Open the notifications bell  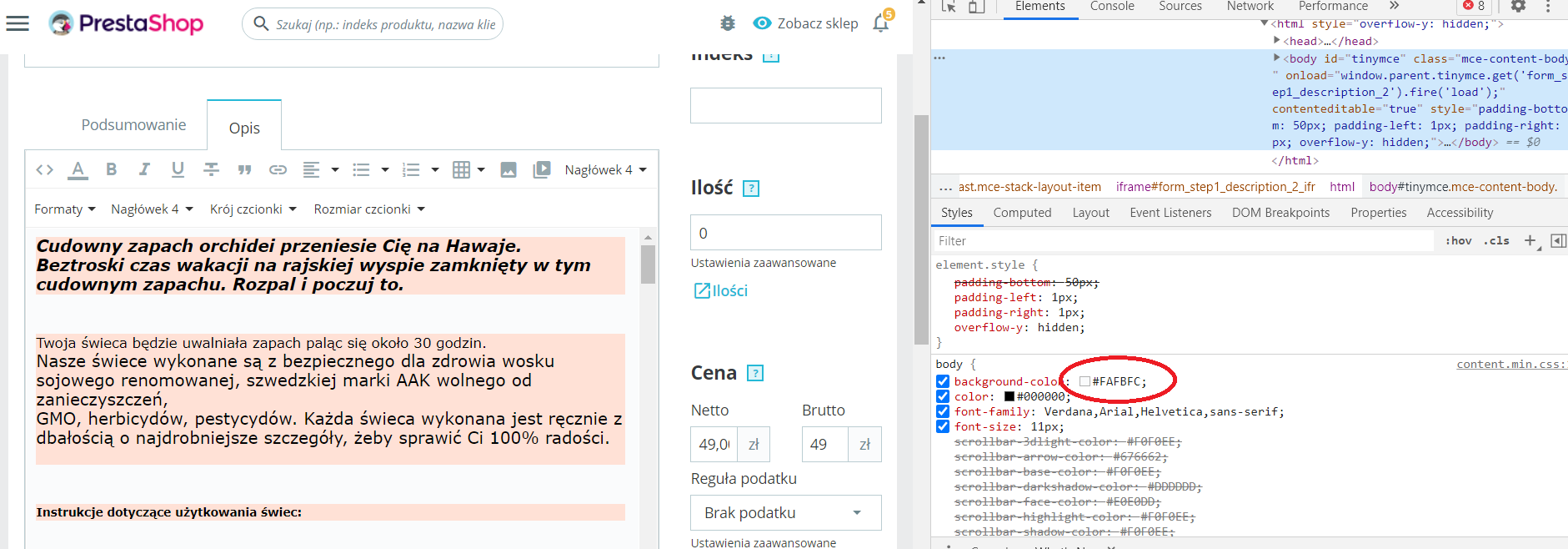tap(881, 23)
